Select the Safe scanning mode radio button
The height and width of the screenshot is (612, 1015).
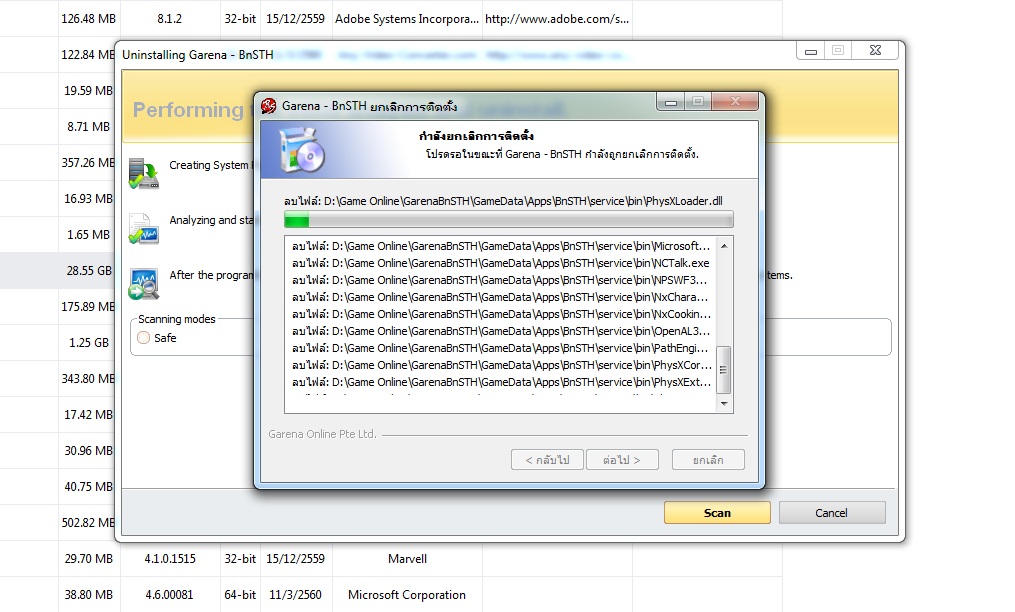[x=144, y=337]
